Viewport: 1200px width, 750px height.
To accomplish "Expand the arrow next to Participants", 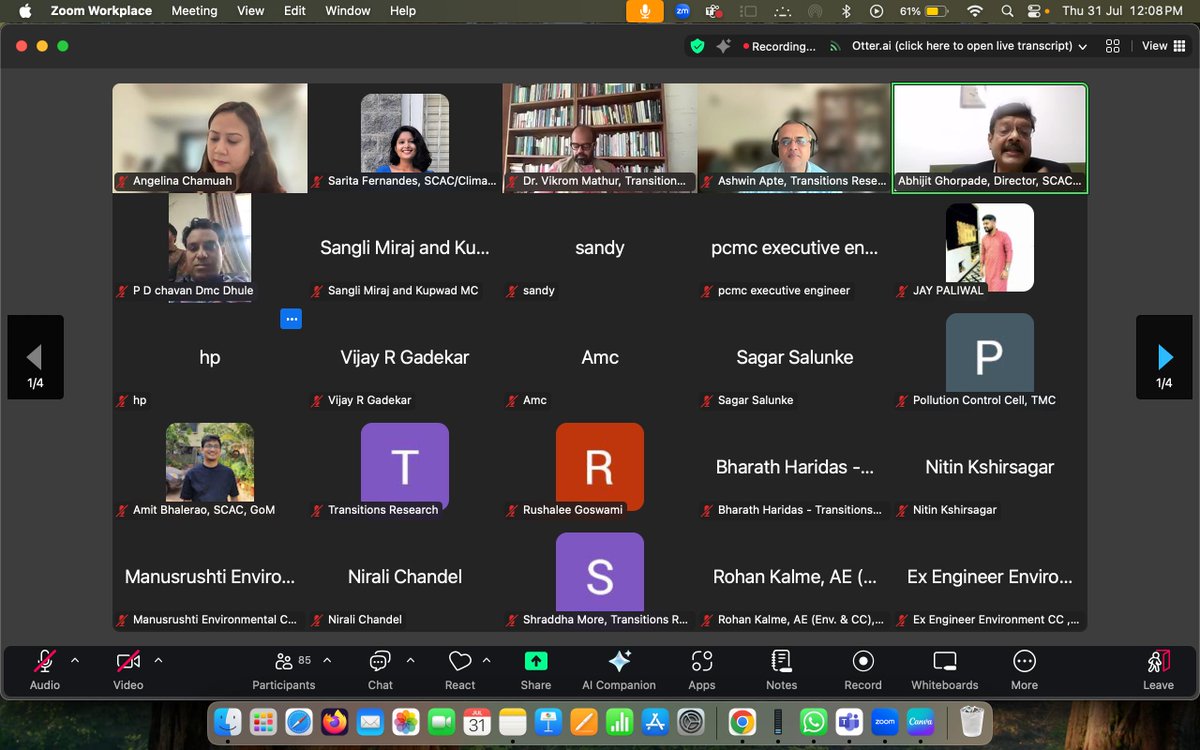I will point(327,660).
